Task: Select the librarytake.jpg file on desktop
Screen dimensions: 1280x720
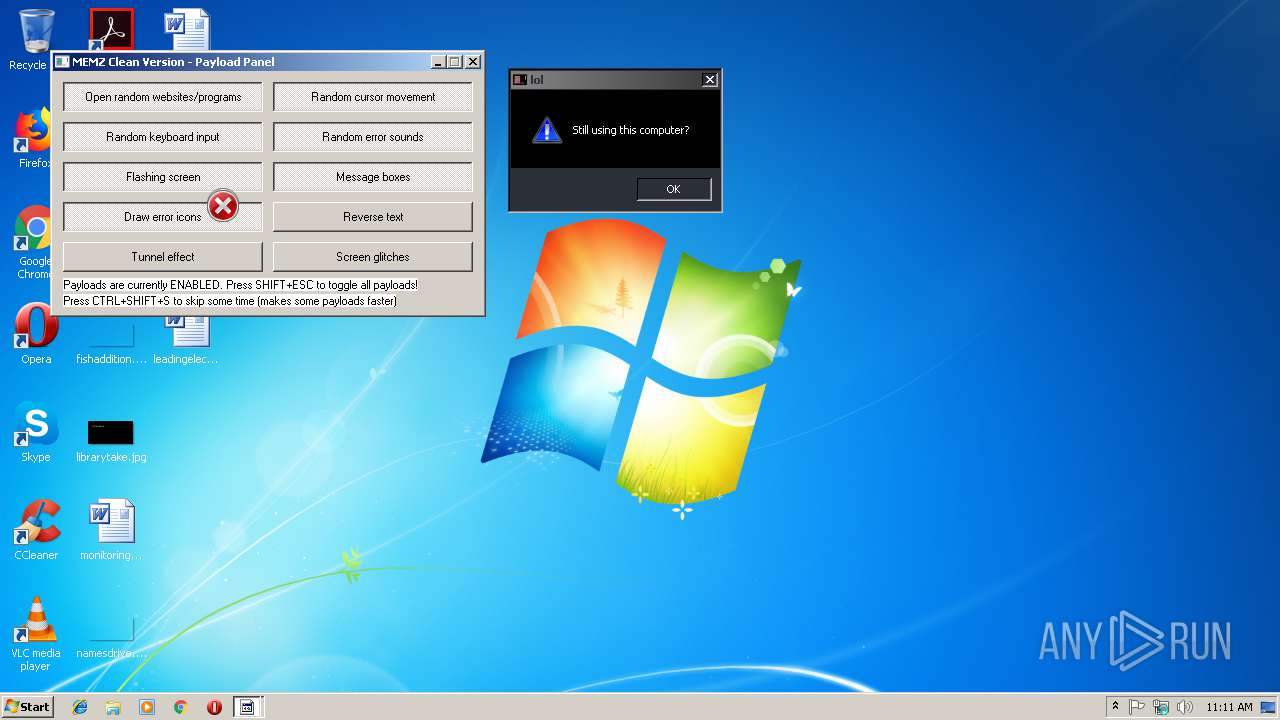Action: [x=111, y=440]
